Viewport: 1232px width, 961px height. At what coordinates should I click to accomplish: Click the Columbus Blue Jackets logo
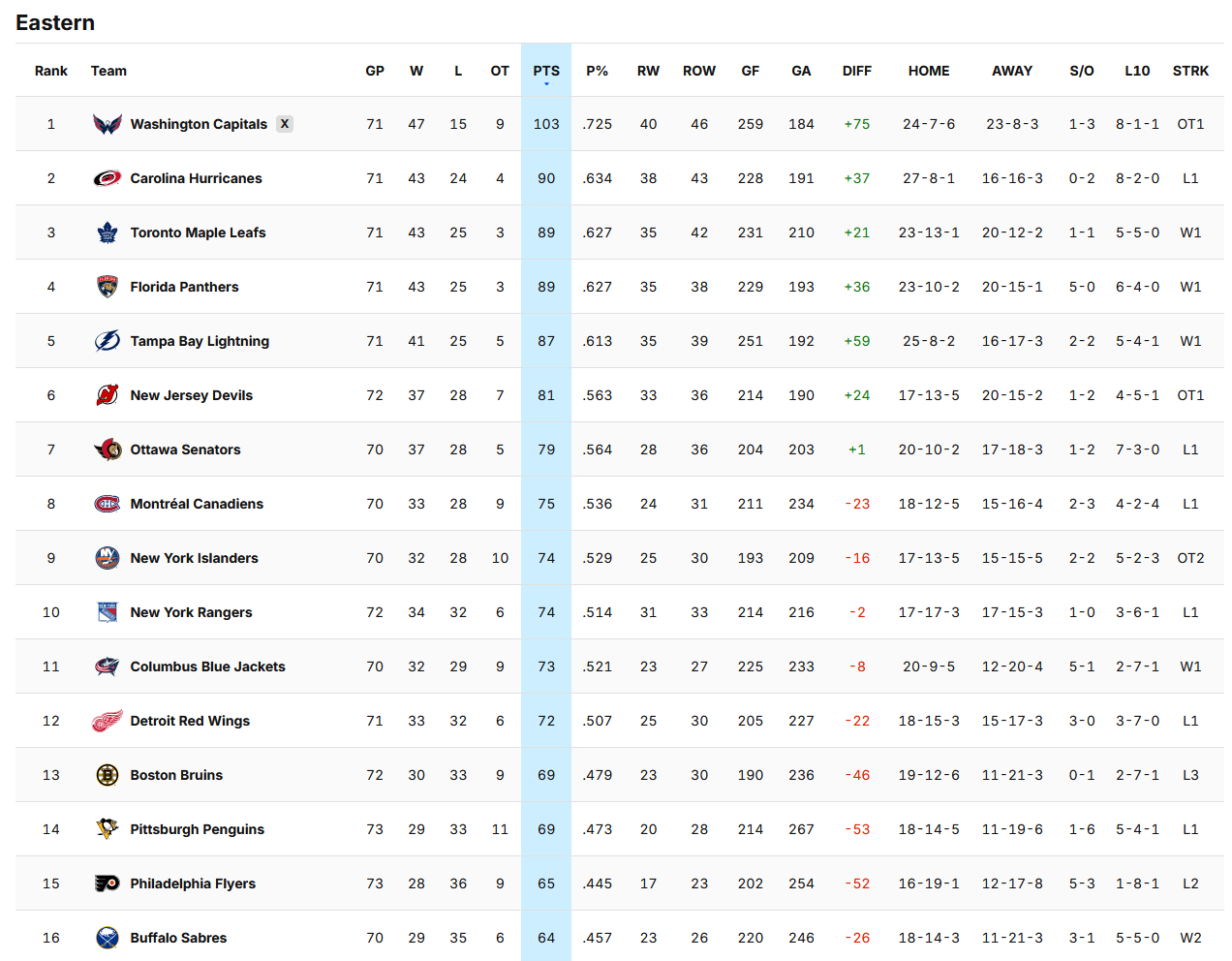point(108,666)
